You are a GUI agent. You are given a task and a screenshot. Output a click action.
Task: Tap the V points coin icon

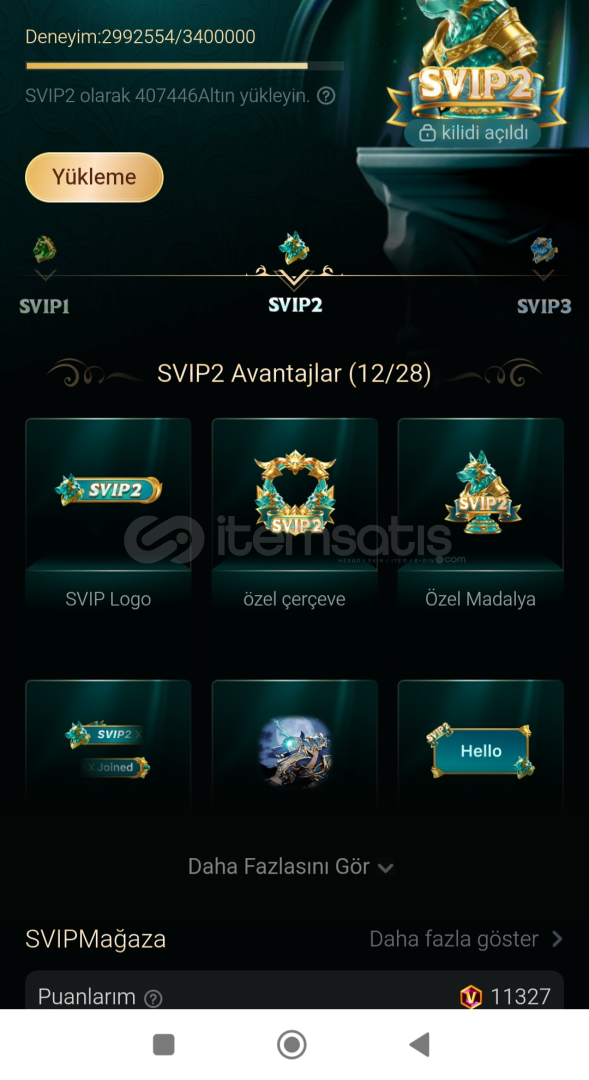[x=471, y=997]
